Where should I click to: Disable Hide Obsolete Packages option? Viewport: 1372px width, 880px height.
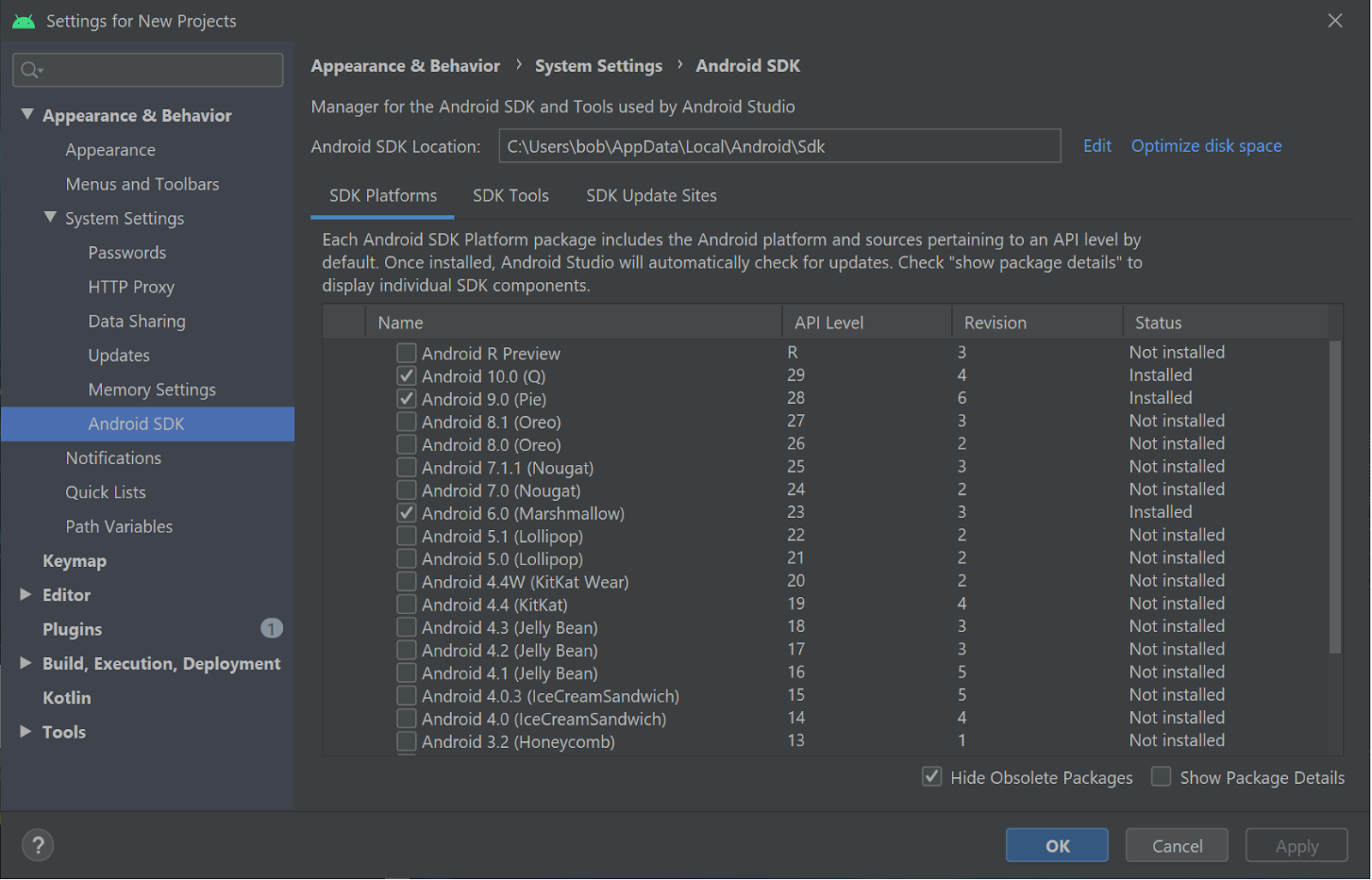[932, 777]
